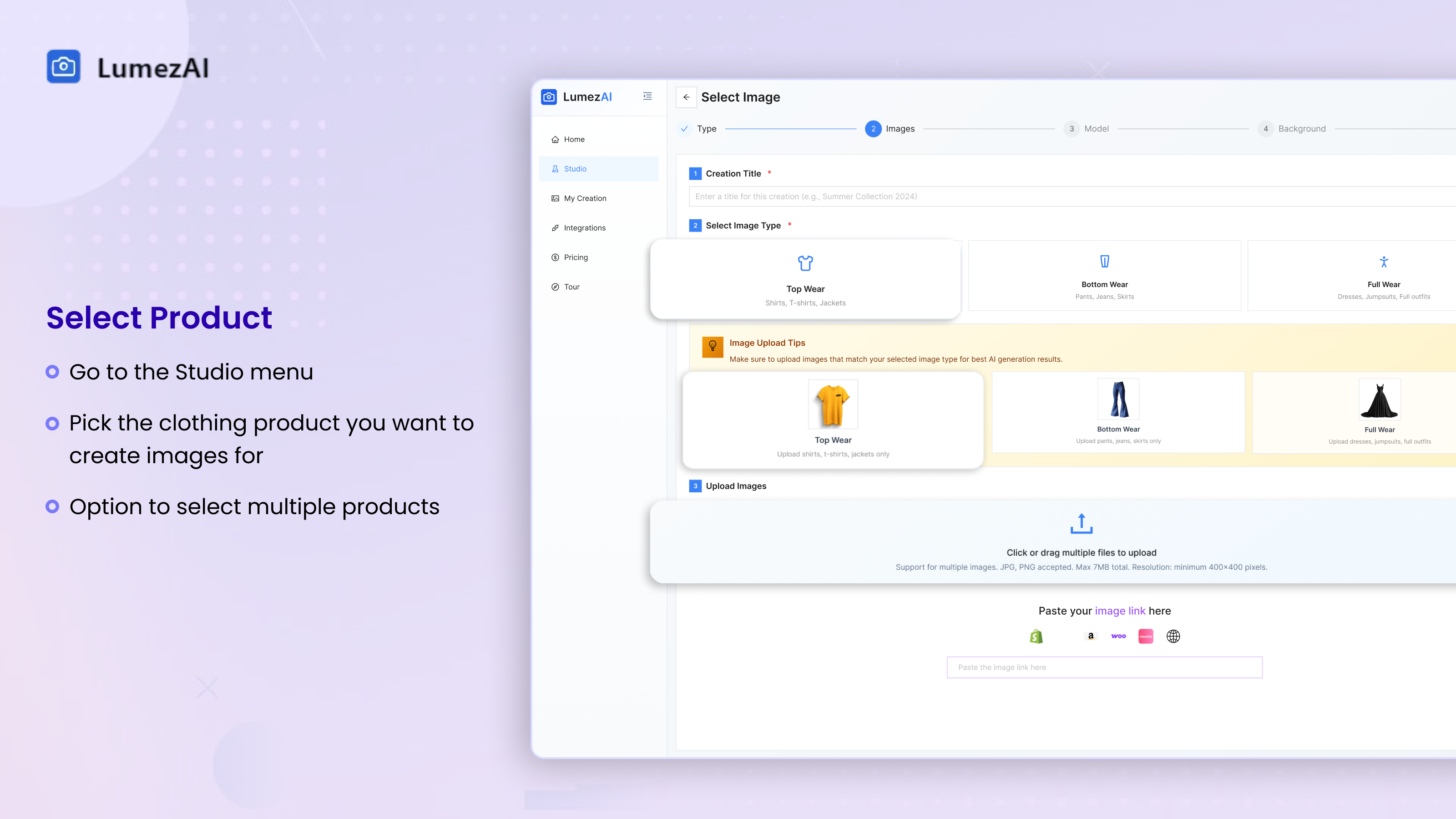The height and width of the screenshot is (819, 1456).
Task: Go back using the back arrow button
Action: [x=686, y=96]
